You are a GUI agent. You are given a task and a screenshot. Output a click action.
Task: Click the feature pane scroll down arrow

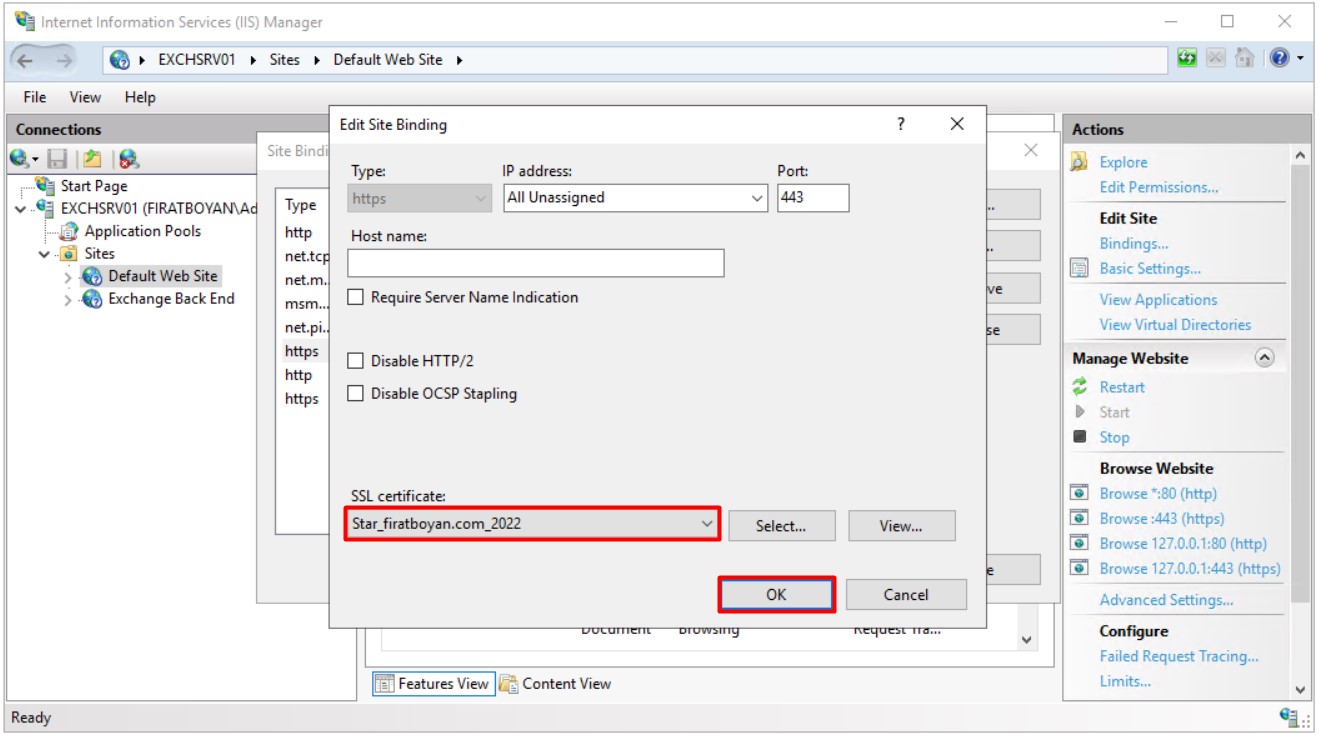(1026, 640)
